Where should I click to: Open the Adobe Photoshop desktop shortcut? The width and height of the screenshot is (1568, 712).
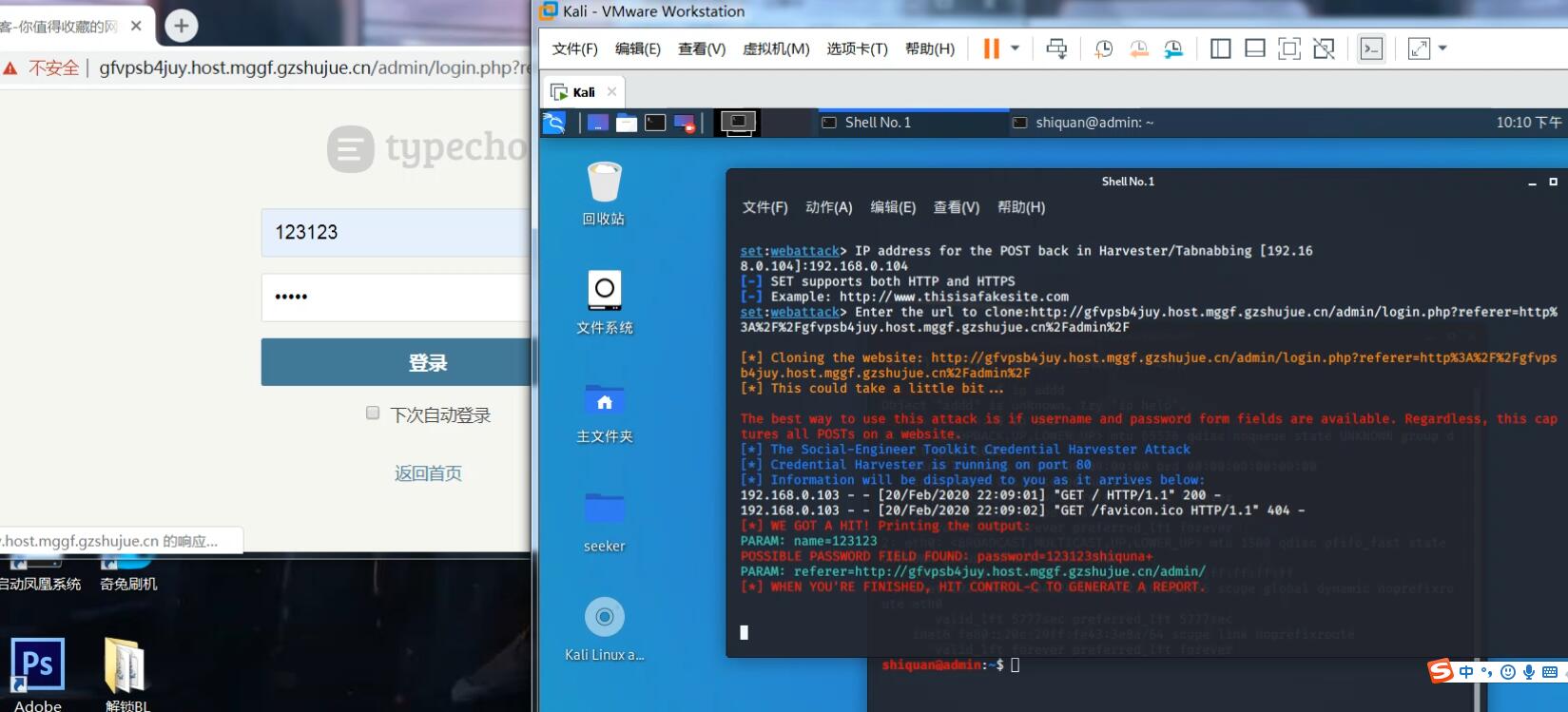pyautogui.click(x=38, y=674)
